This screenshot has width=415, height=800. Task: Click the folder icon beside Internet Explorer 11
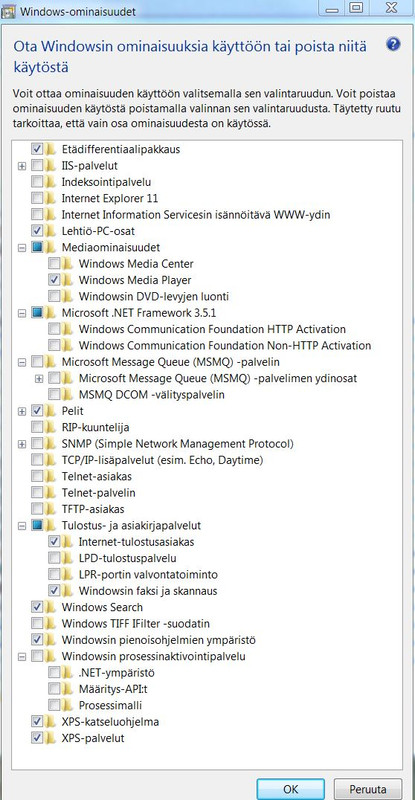click(x=50, y=198)
